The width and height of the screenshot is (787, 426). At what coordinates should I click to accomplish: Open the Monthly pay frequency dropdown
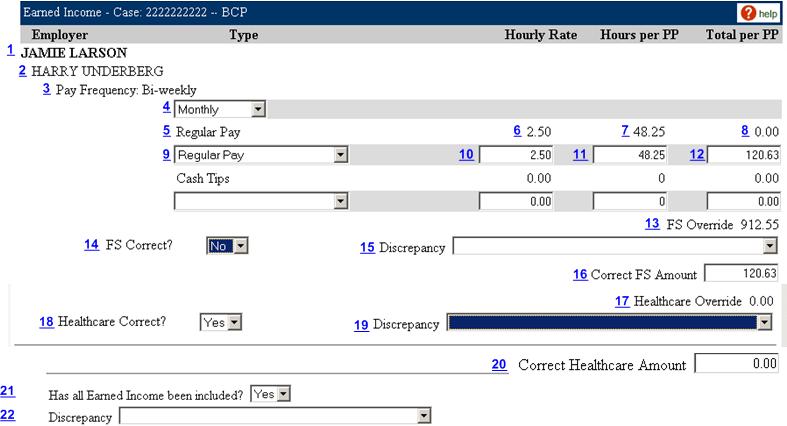pyautogui.click(x=219, y=109)
